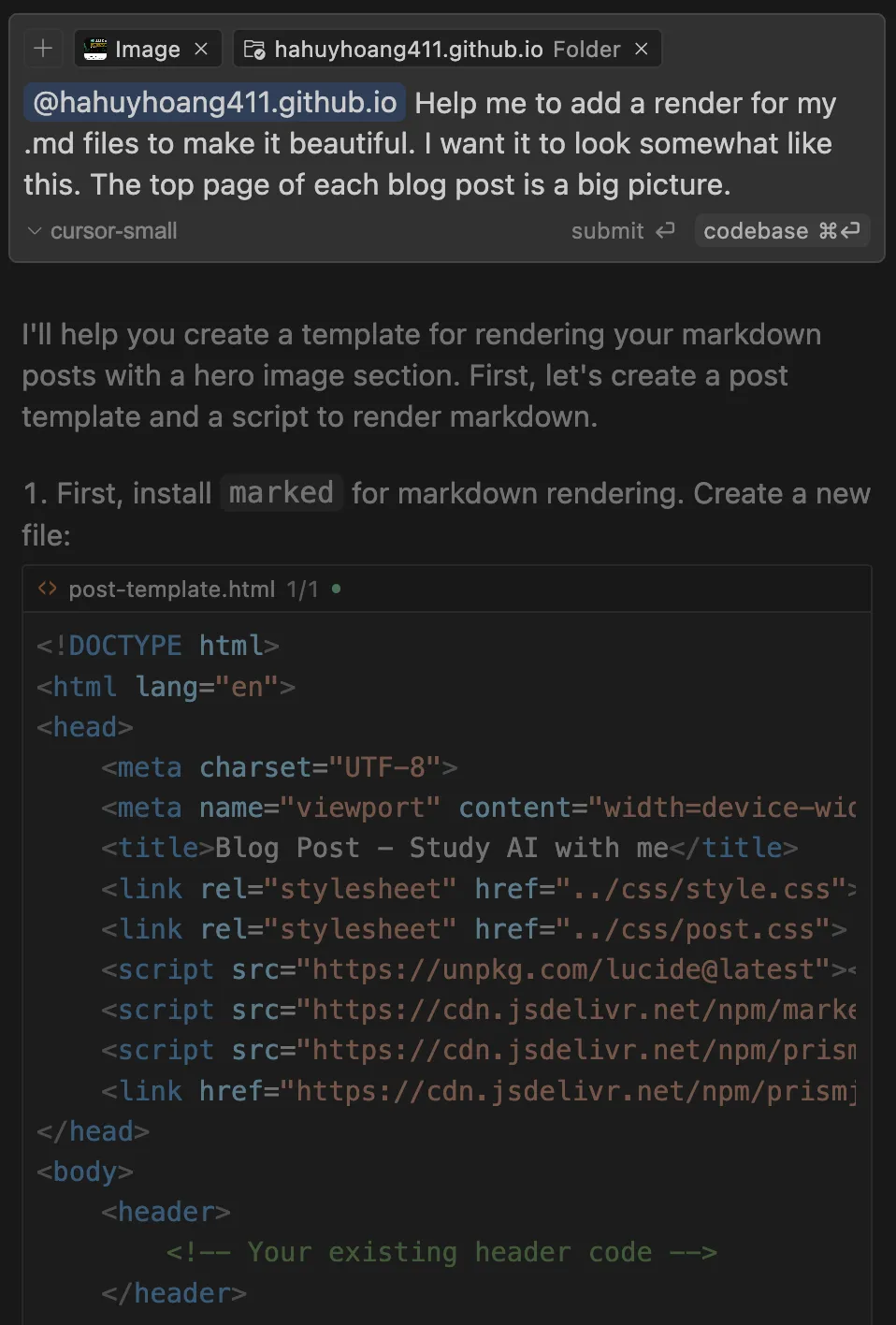Click the folder icon in context chip
This screenshot has height=1325, width=896.
[x=254, y=50]
